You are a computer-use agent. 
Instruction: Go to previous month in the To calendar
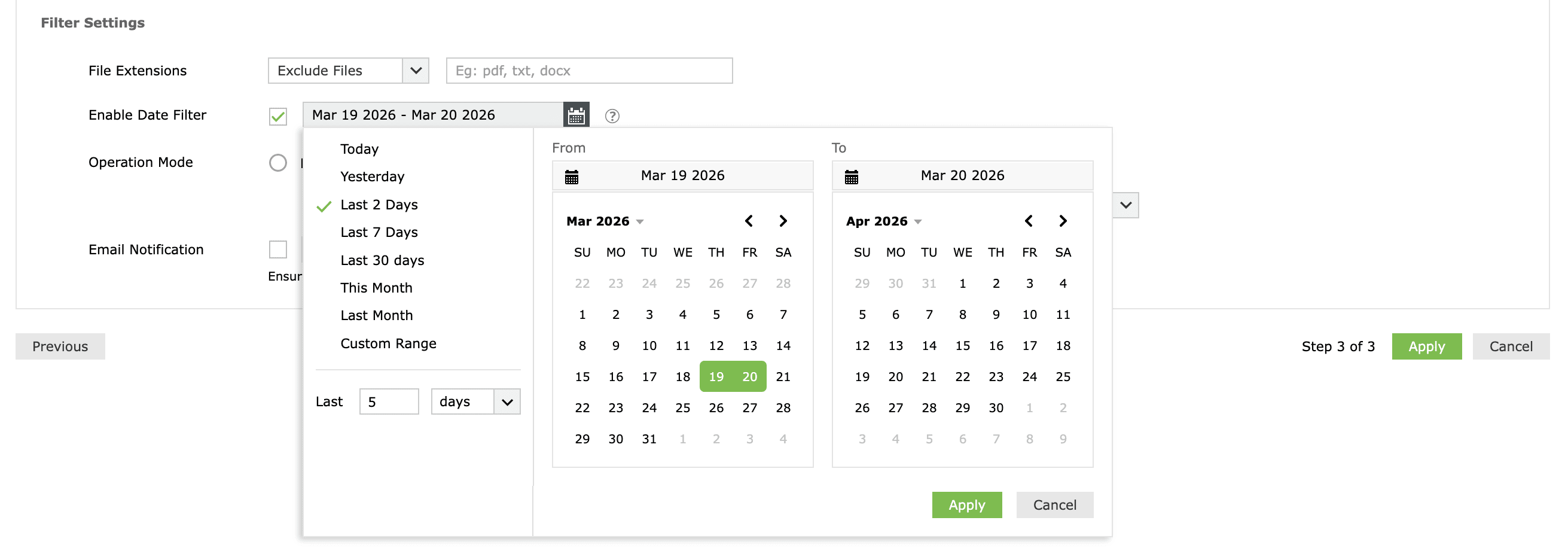tap(1029, 221)
